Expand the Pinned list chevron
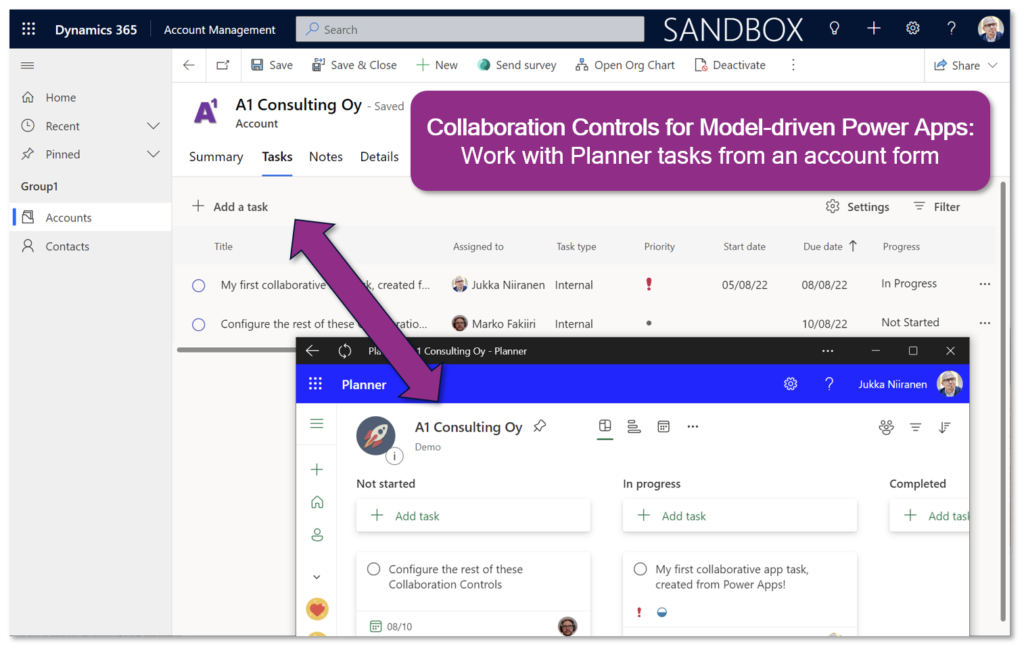 pos(153,154)
